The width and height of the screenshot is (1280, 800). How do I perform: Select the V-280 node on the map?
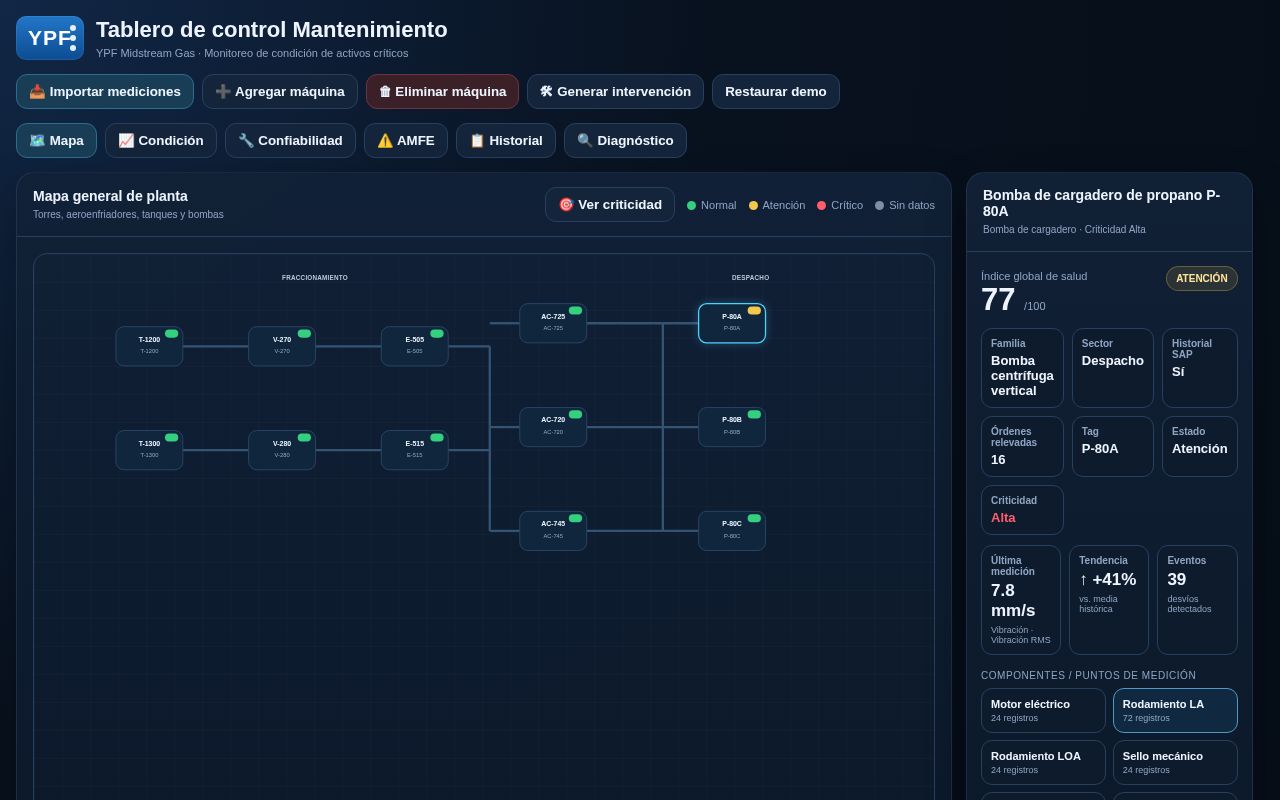tap(282, 450)
